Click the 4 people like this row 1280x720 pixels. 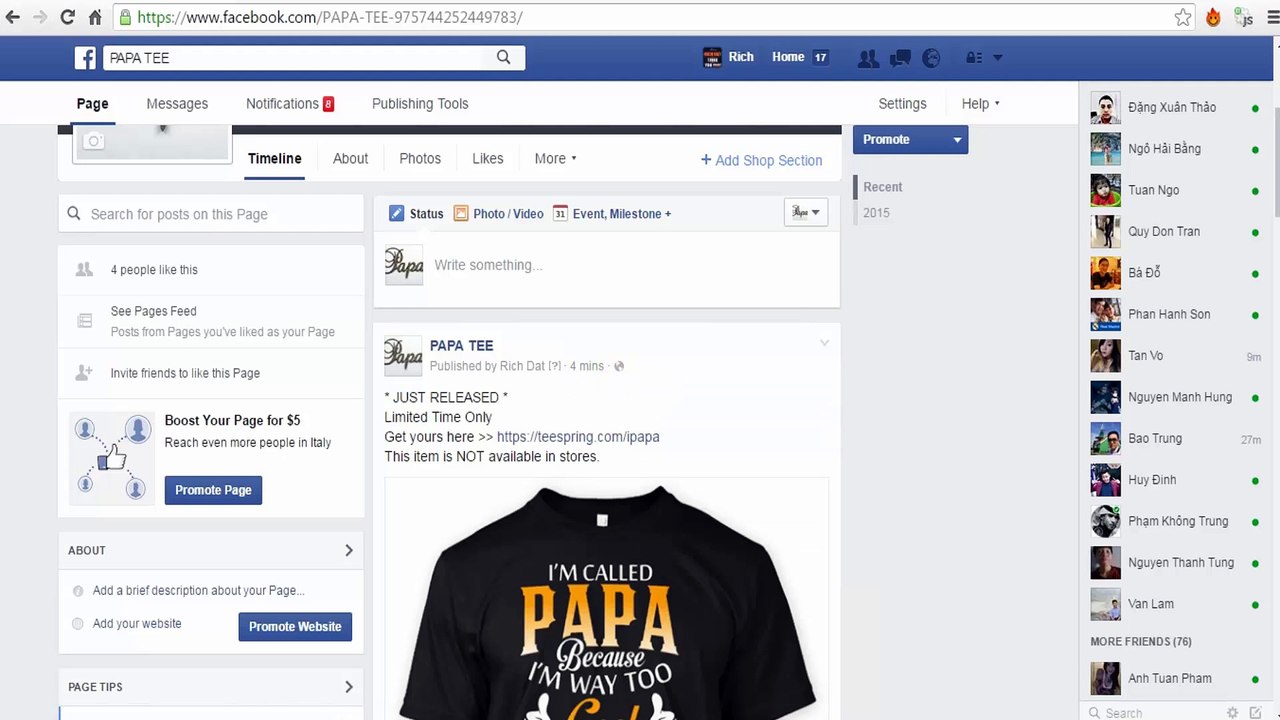pos(211,270)
